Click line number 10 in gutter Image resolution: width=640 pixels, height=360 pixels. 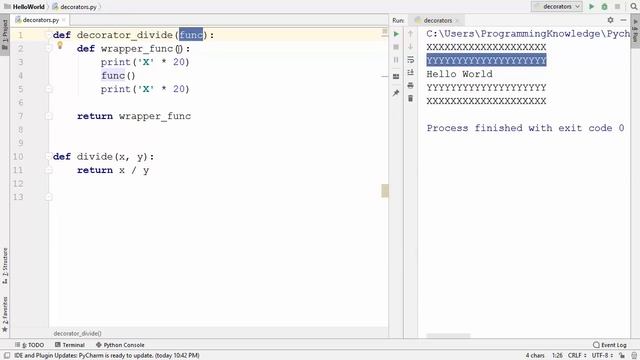tap(18, 156)
